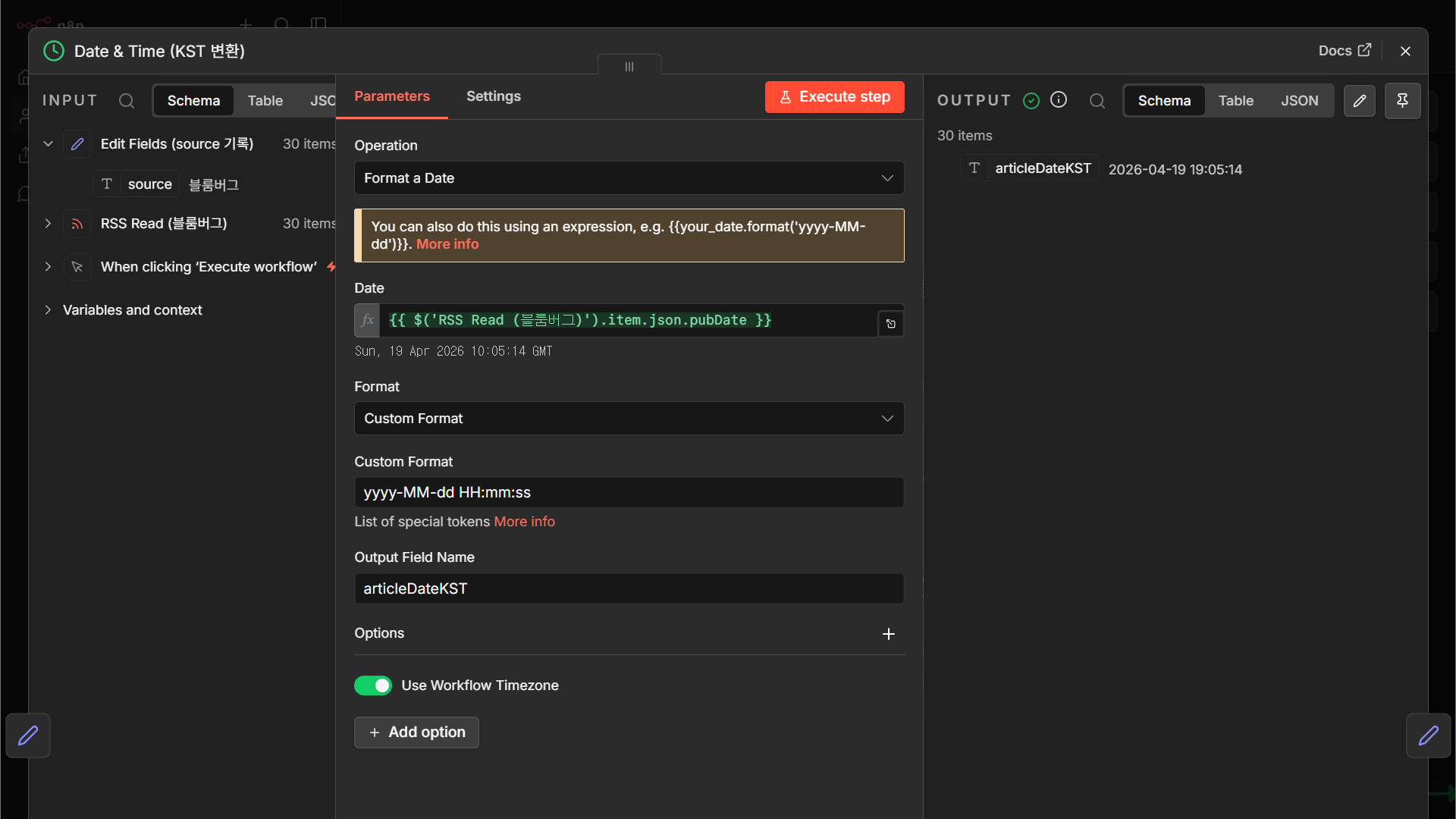Click the output info icon
The width and height of the screenshot is (1456, 819).
(x=1059, y=100)
